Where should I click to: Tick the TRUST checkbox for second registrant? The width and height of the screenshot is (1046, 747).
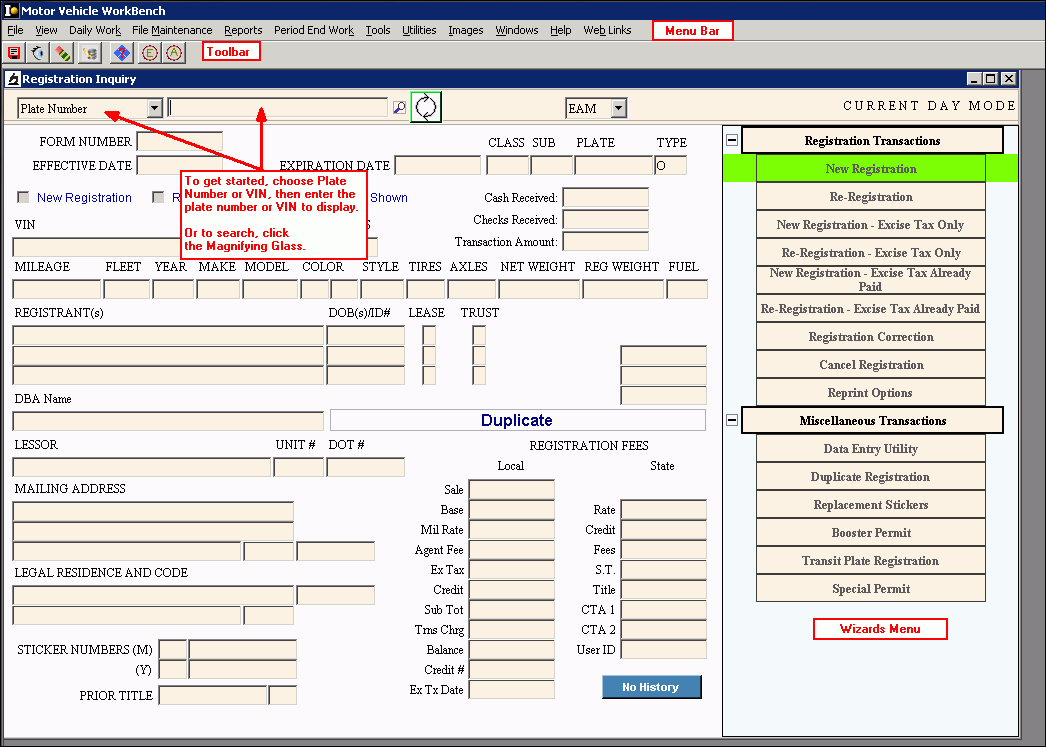[479, 355]
